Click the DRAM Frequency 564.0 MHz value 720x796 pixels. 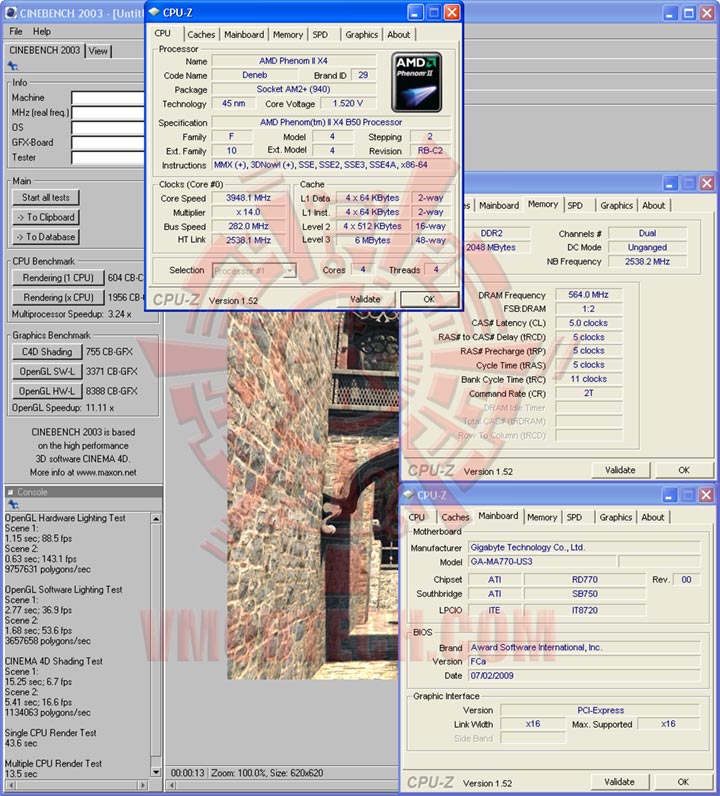coord(588,295)
